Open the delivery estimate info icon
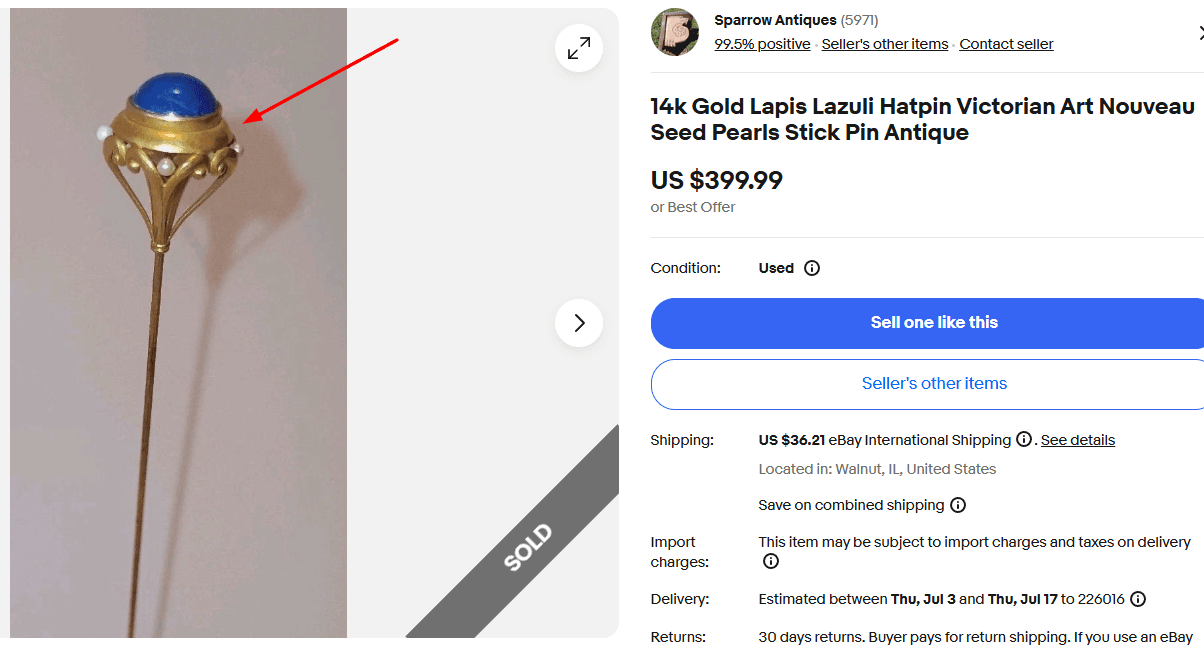Image resolution: width=1204 pixels, height=651 pixels. [x=1138, y=598]
